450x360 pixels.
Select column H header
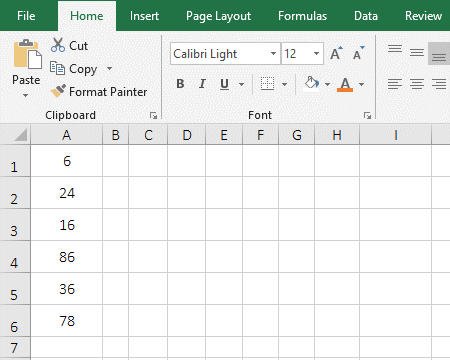pos(337,135)
